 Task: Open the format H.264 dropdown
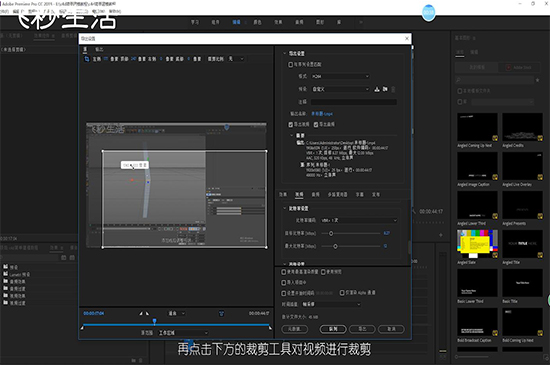coord(340,76)
